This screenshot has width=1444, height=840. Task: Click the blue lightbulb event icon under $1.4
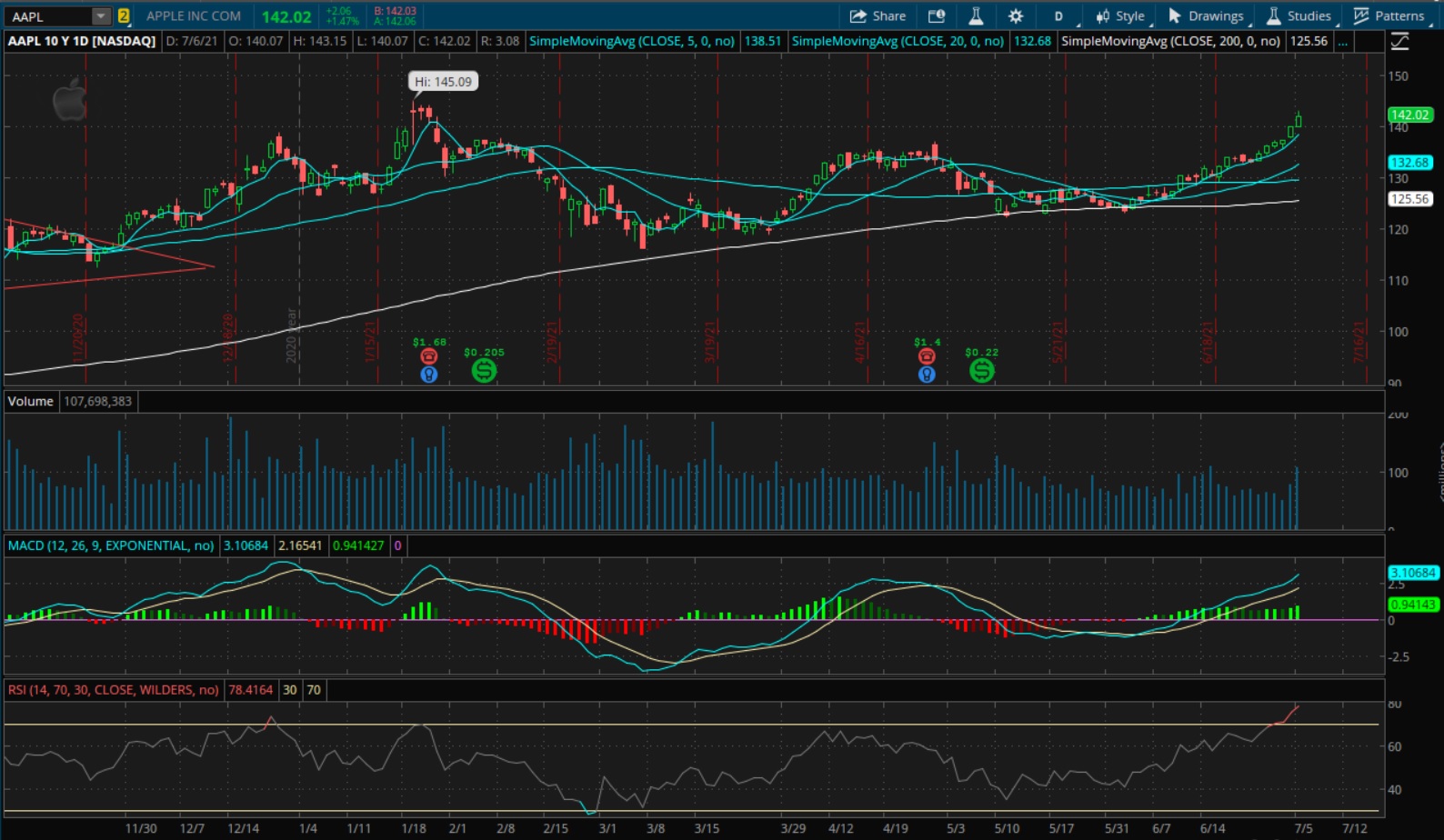coord(927,374)
